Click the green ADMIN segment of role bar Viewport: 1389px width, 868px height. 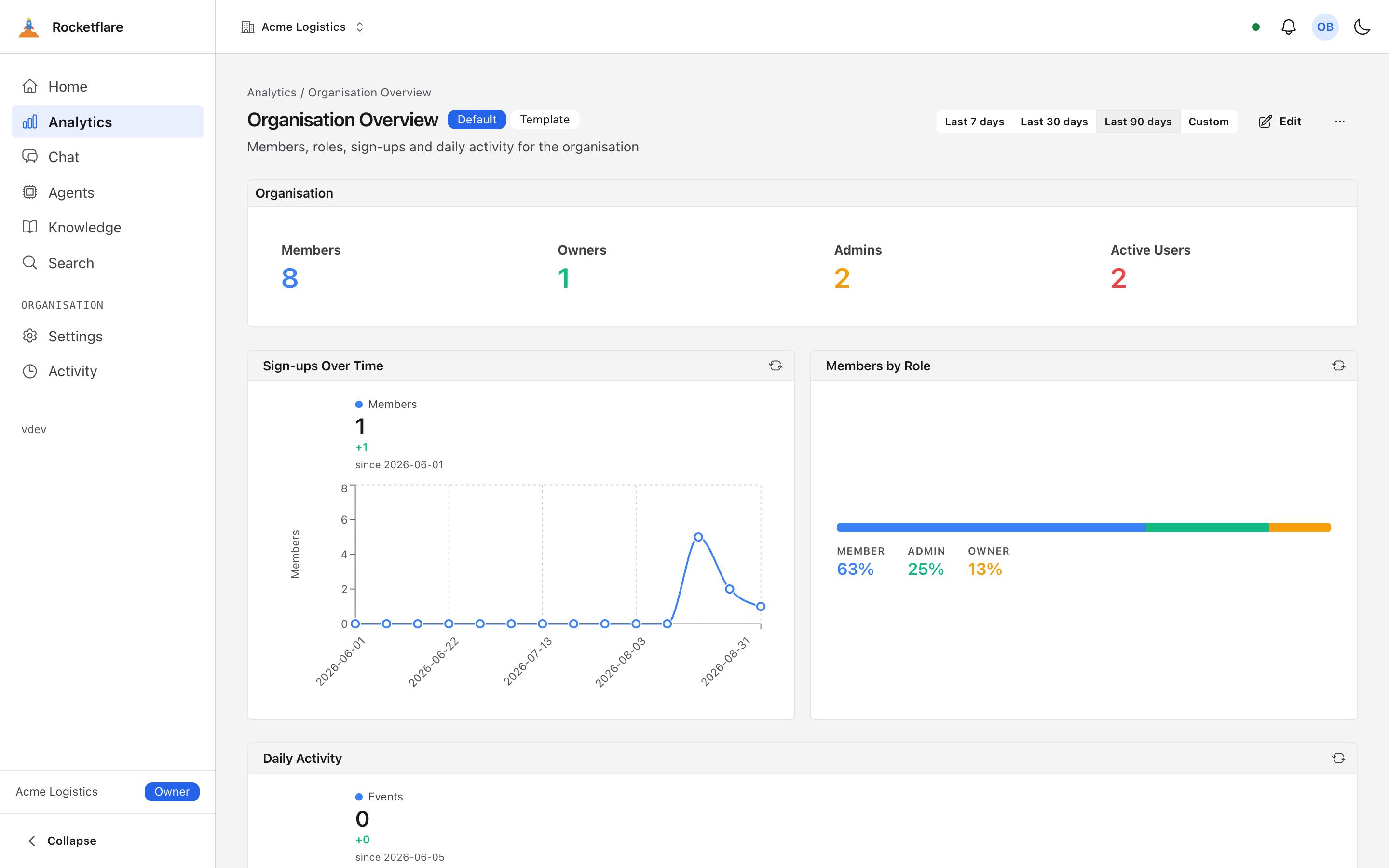[x=1208, y=528]
